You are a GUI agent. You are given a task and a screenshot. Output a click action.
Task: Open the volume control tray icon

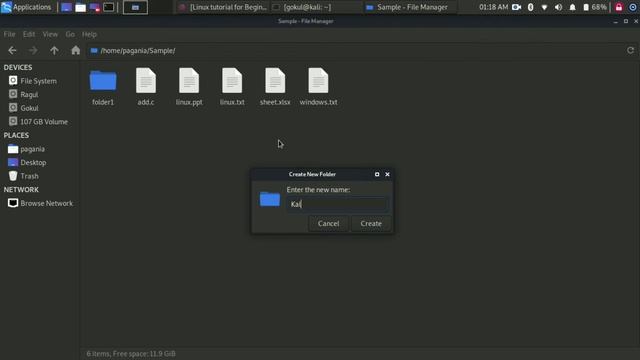click(x=558, y=7)
